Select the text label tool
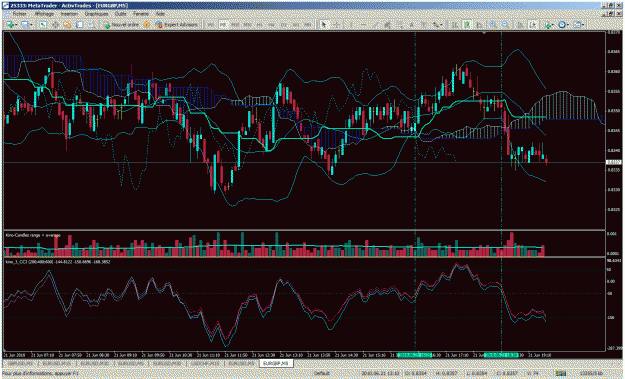Image resolution: width=625 pixels, height=379 pixels. (424, 25)
